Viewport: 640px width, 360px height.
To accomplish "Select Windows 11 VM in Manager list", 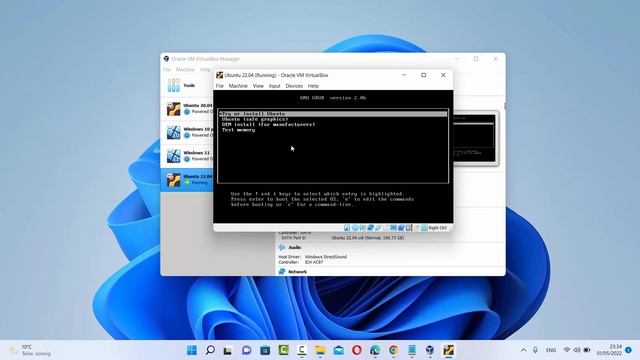I will coord(187,156).
